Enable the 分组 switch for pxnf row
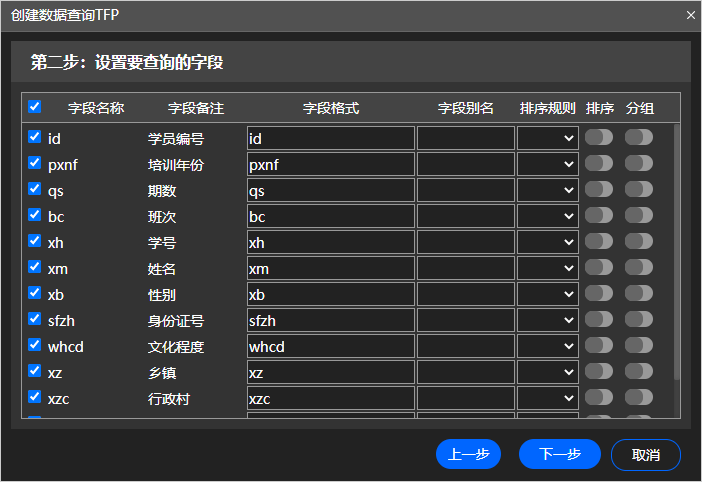 (x=639, y=163)
